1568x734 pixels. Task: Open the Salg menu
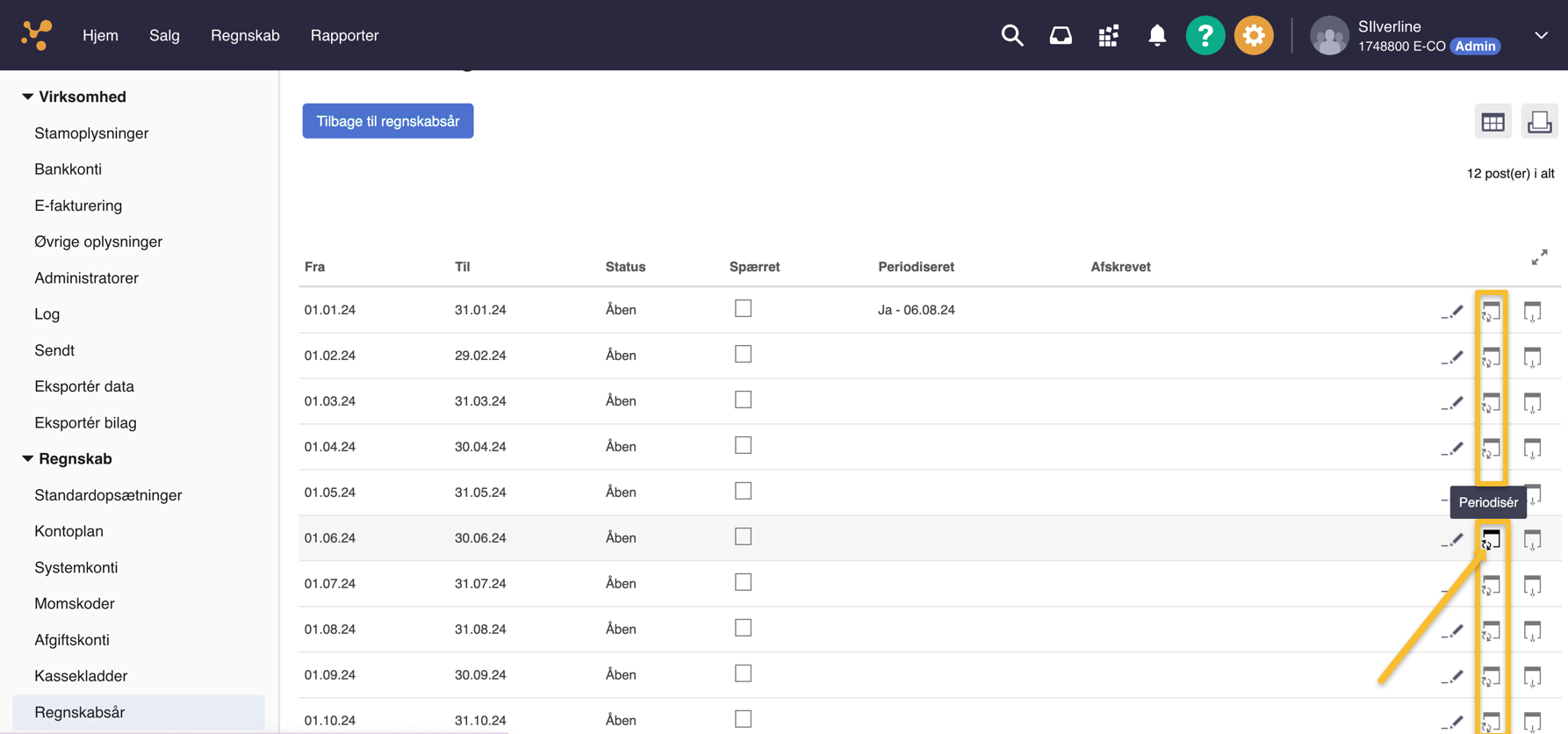[164, 35]
